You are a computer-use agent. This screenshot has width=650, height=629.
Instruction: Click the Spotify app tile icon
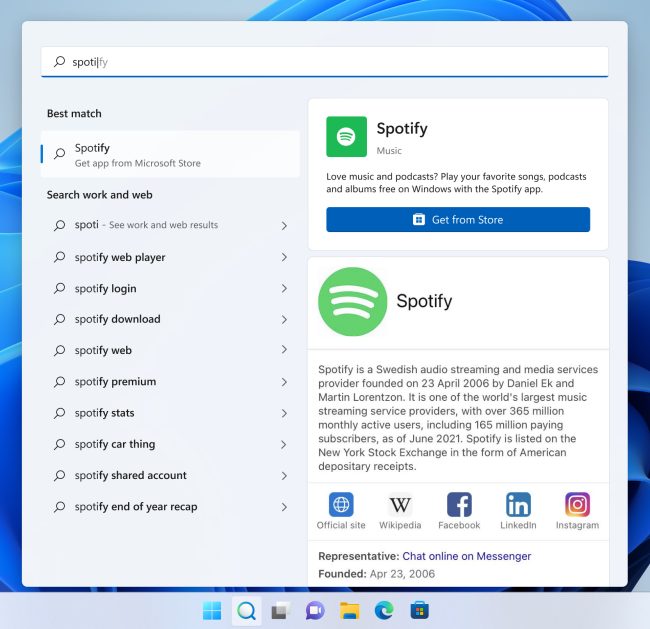click(x=346, y=137)
